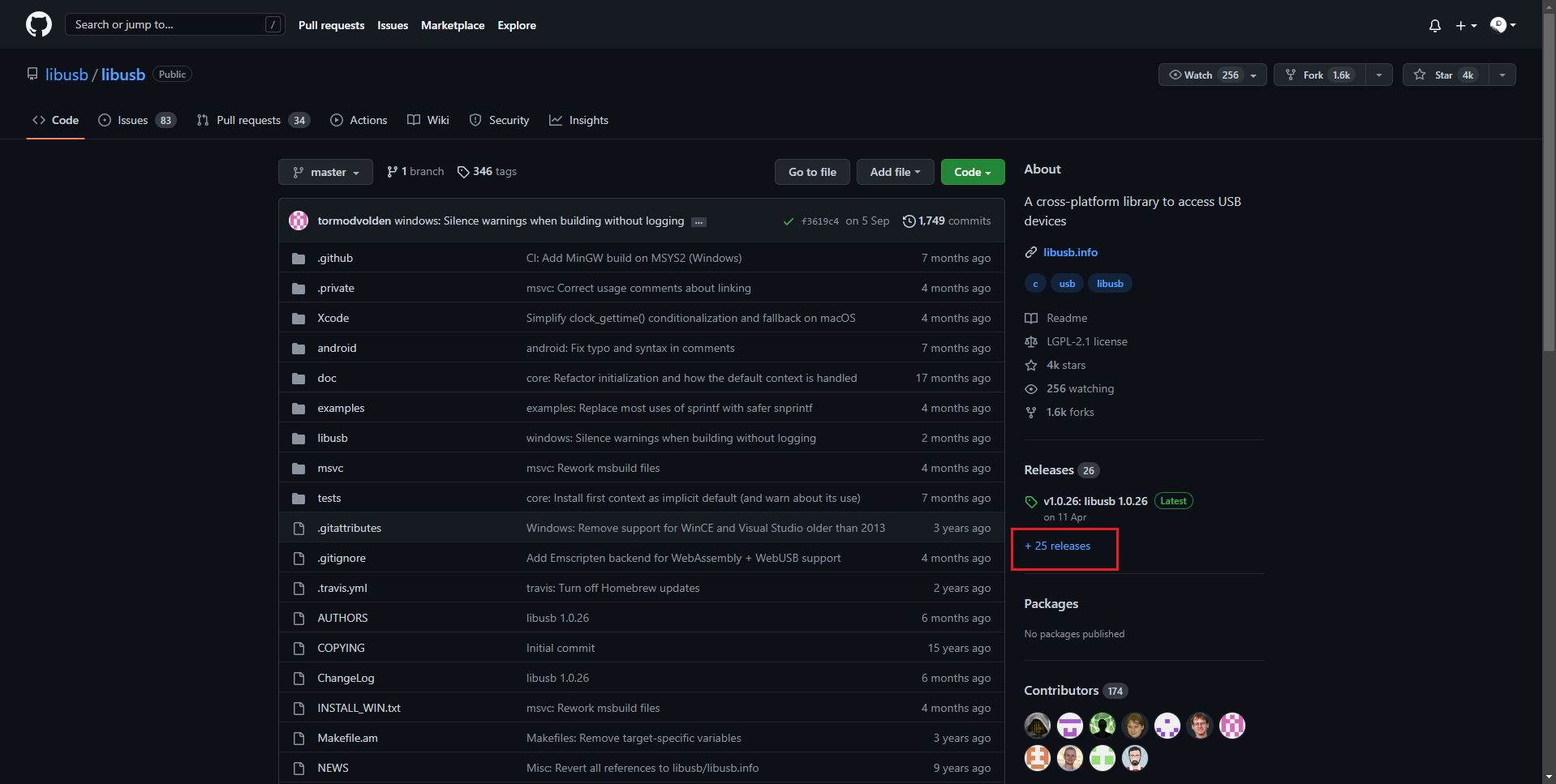The height and width of the screenshot is (784, 1556).
Task: Open commit hash f3619c4
Action: click(x=820, y=221)
